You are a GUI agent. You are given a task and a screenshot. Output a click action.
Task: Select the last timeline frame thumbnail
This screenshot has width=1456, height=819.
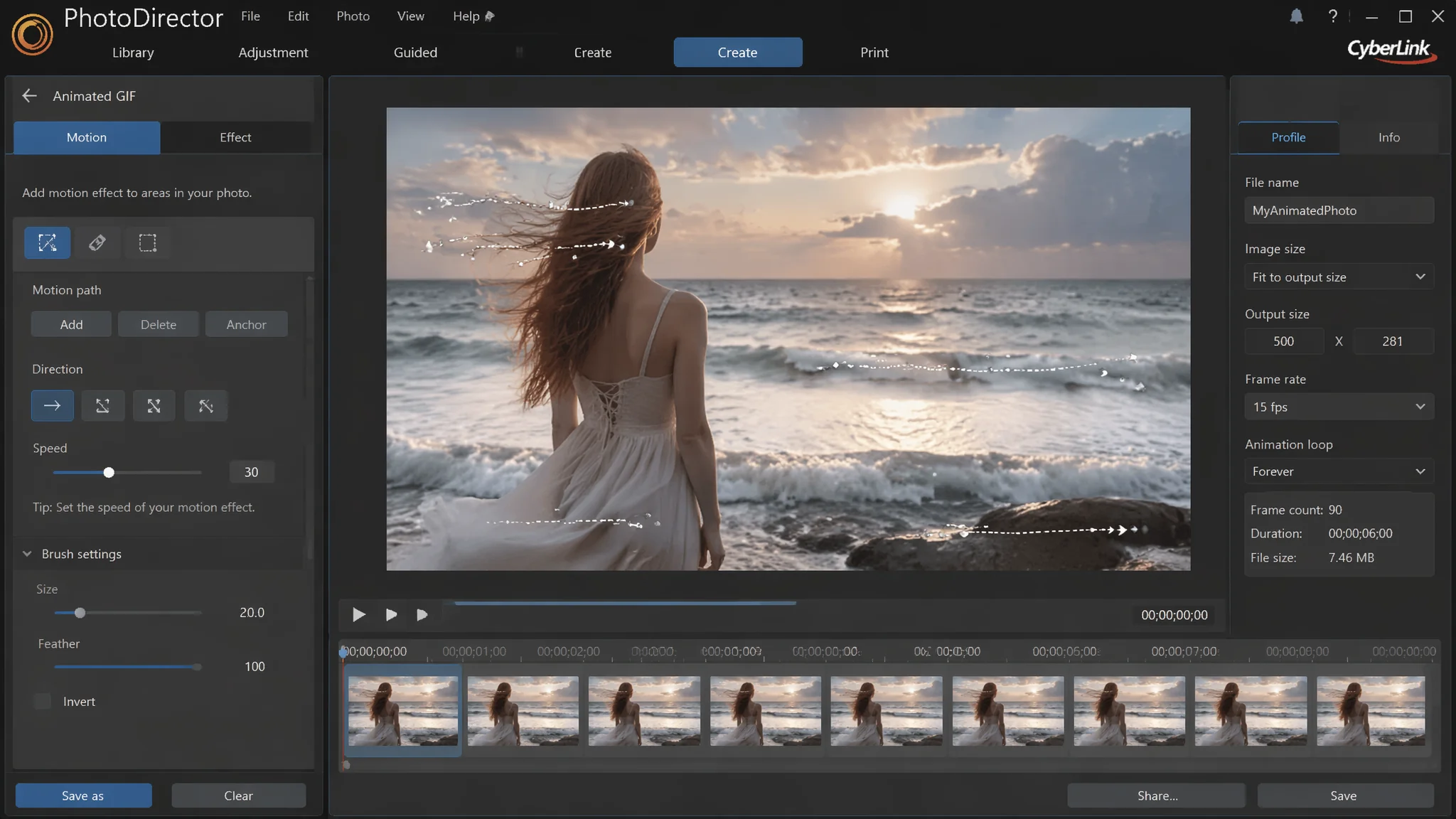click(1371, 711)
